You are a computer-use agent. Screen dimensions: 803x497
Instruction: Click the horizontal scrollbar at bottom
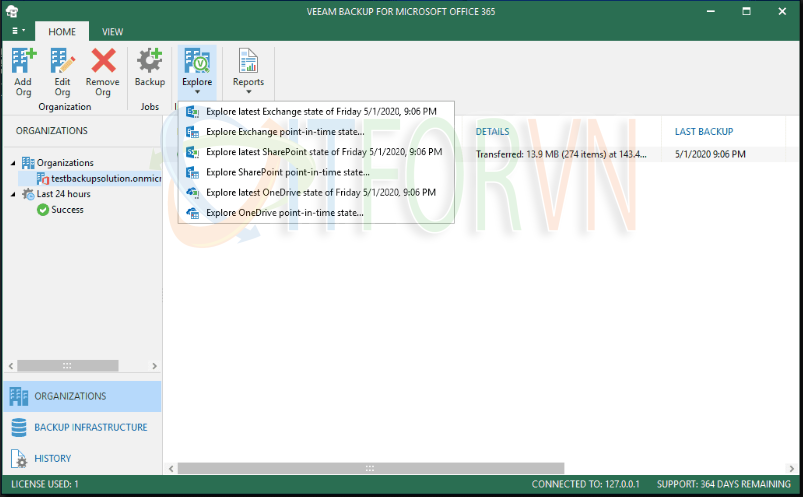369,468
